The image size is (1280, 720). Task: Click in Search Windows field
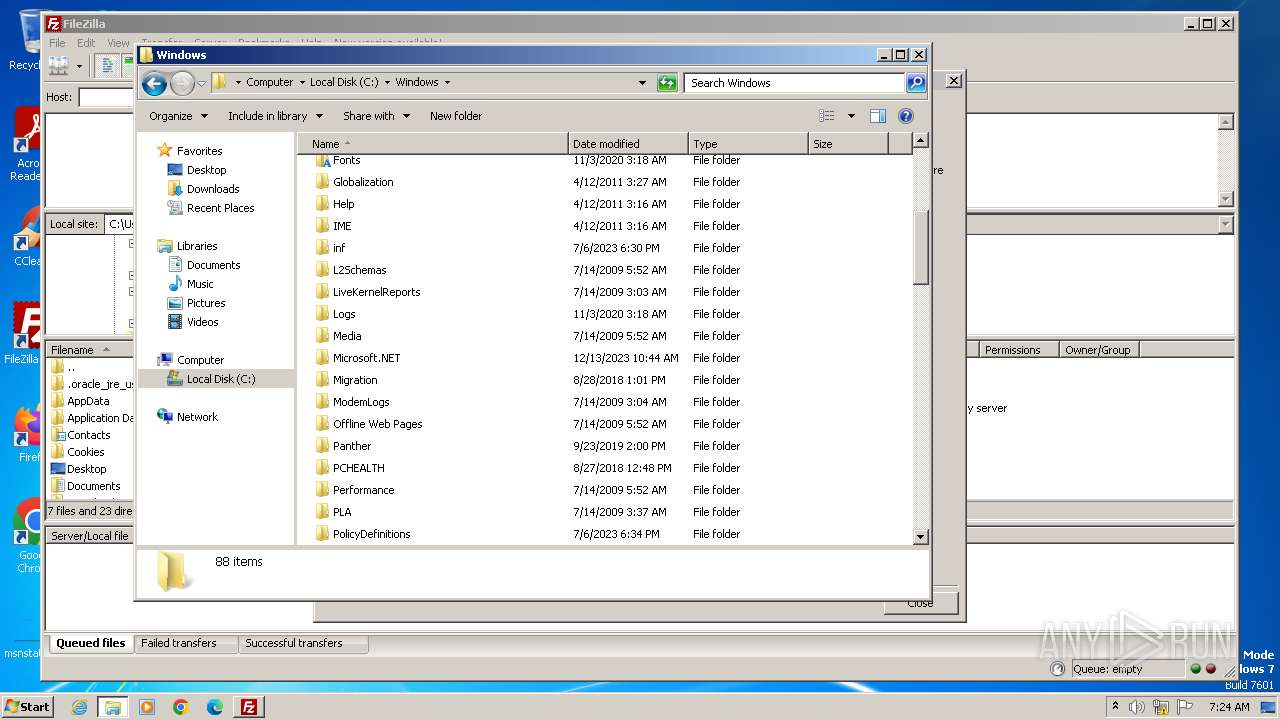point(795,83)
